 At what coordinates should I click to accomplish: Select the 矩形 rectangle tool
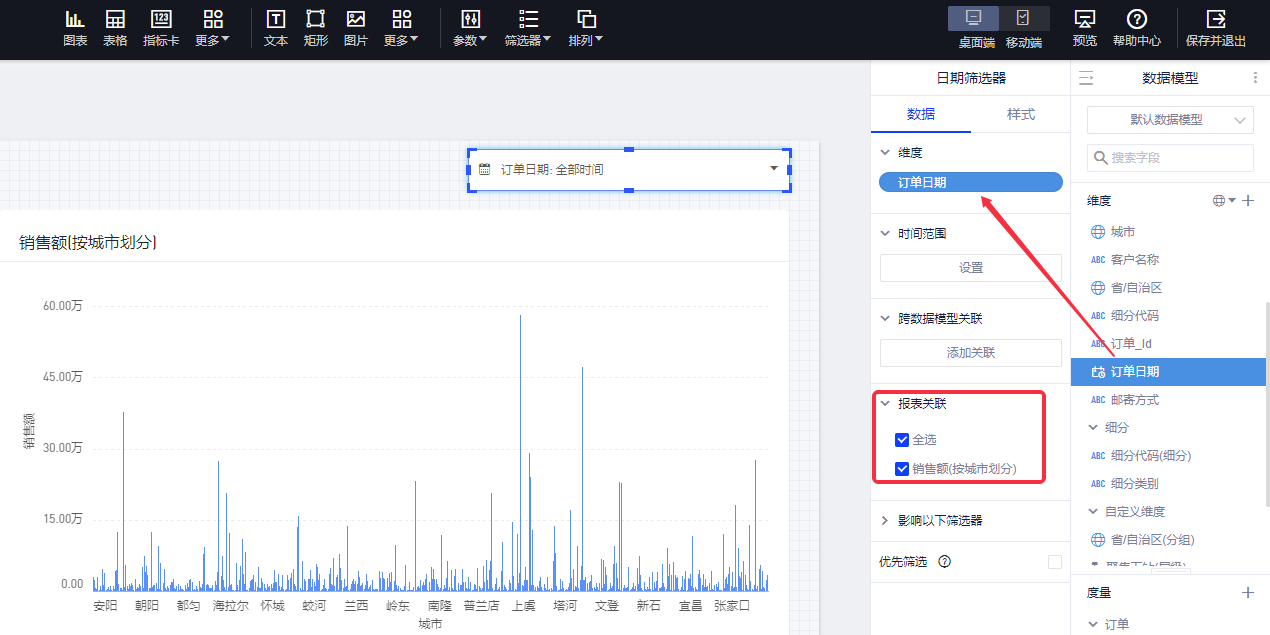coord(315,28)
